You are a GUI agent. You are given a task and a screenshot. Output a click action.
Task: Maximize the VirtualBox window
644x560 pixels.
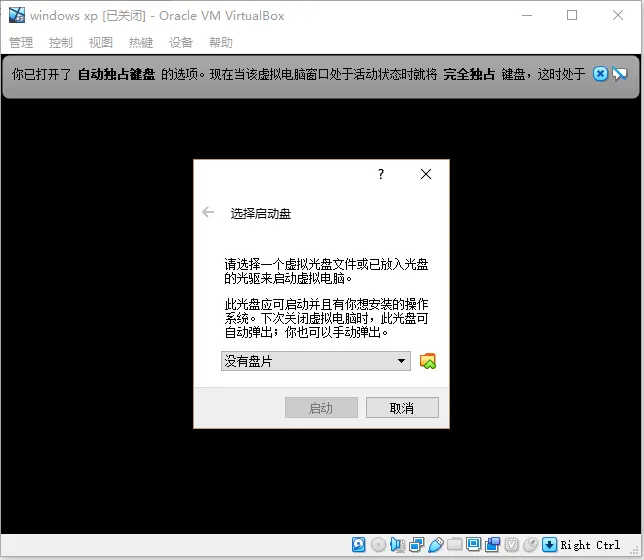572,15
